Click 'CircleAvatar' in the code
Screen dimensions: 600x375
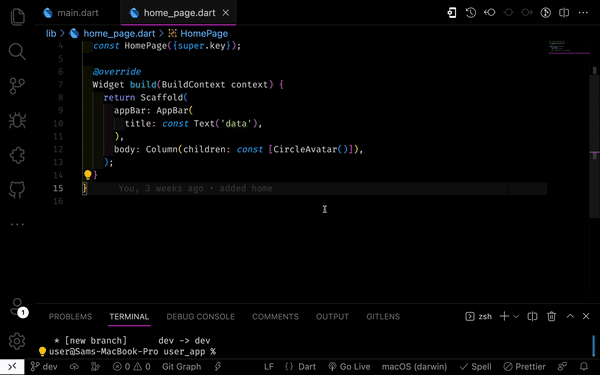[x=305, y=149]
